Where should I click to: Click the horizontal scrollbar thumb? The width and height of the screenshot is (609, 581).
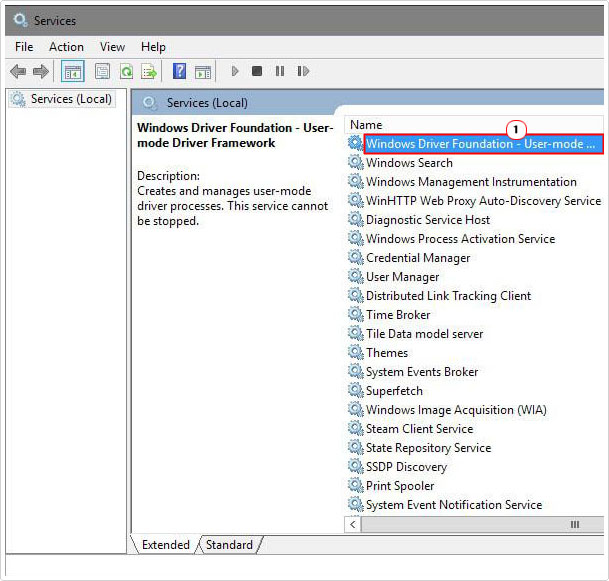coord(482,525)
